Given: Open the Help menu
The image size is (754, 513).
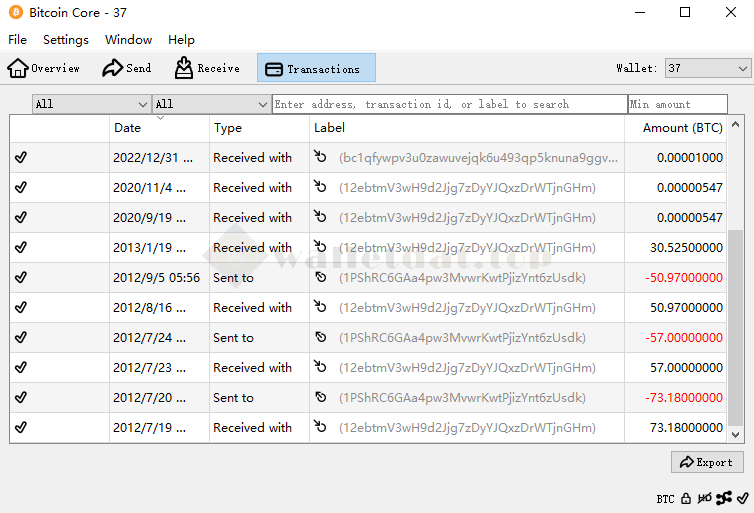Looking at the screenshot, I should click(181, 40).
